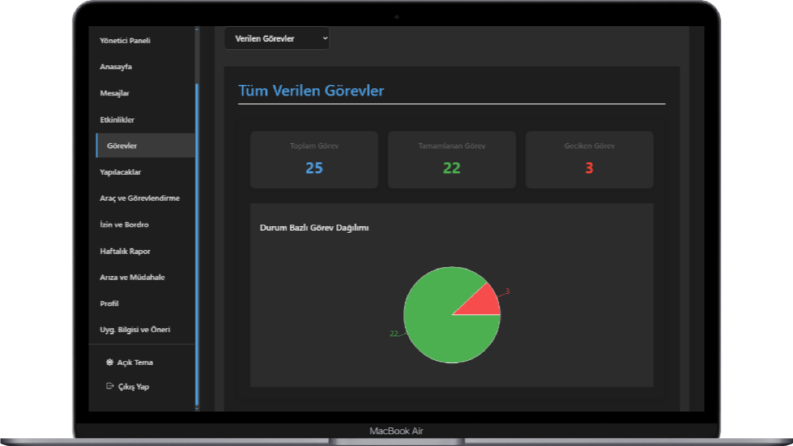Click the sun icon beside Açık Tema

[x=109, y=362]
